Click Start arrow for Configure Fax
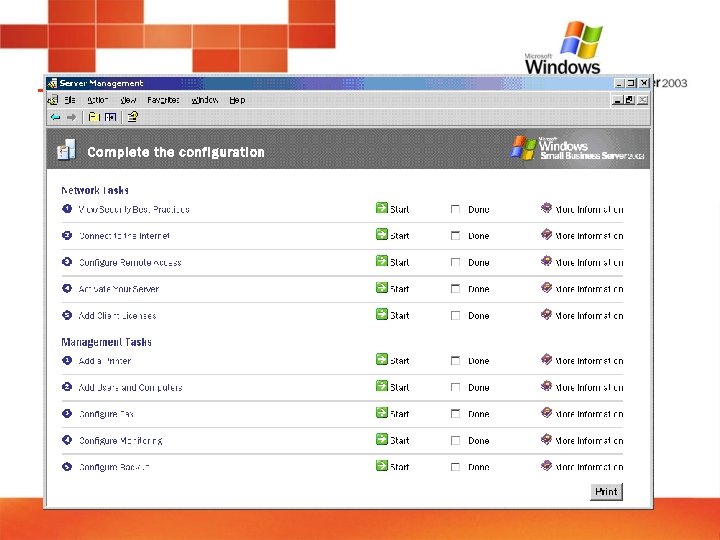 click(382, 413)
